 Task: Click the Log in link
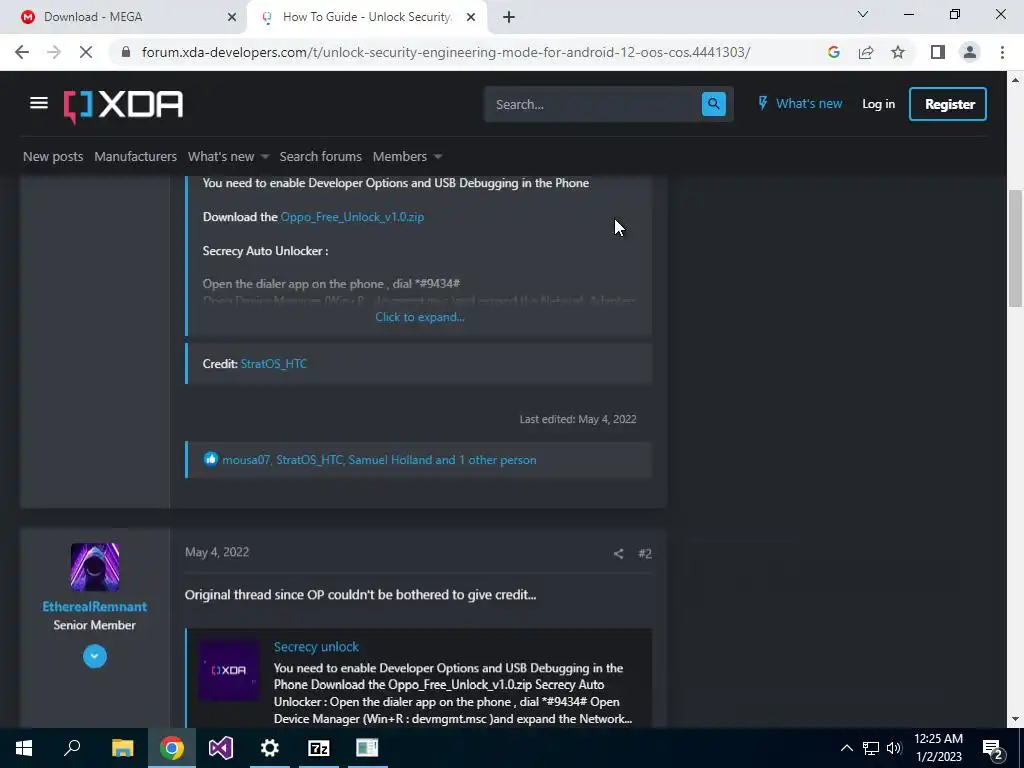coord(878,104)
